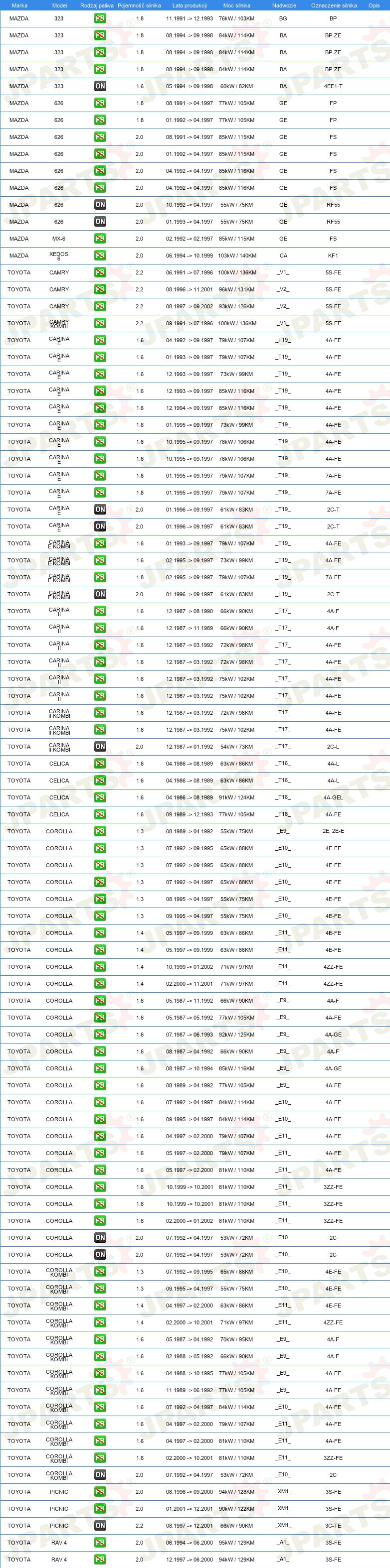
Task: Click petrol icon in Carina E Kombi 7A-FE row
Action: pos(100,577)
